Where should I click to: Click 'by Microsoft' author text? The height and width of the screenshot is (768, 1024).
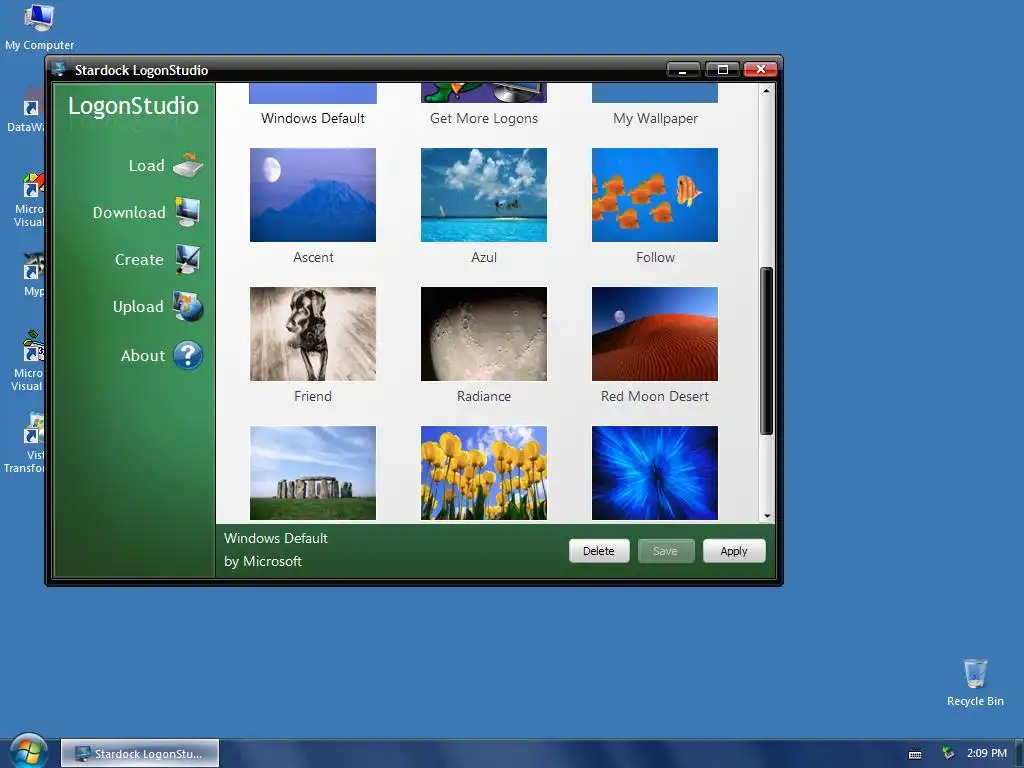click(263, 562)
